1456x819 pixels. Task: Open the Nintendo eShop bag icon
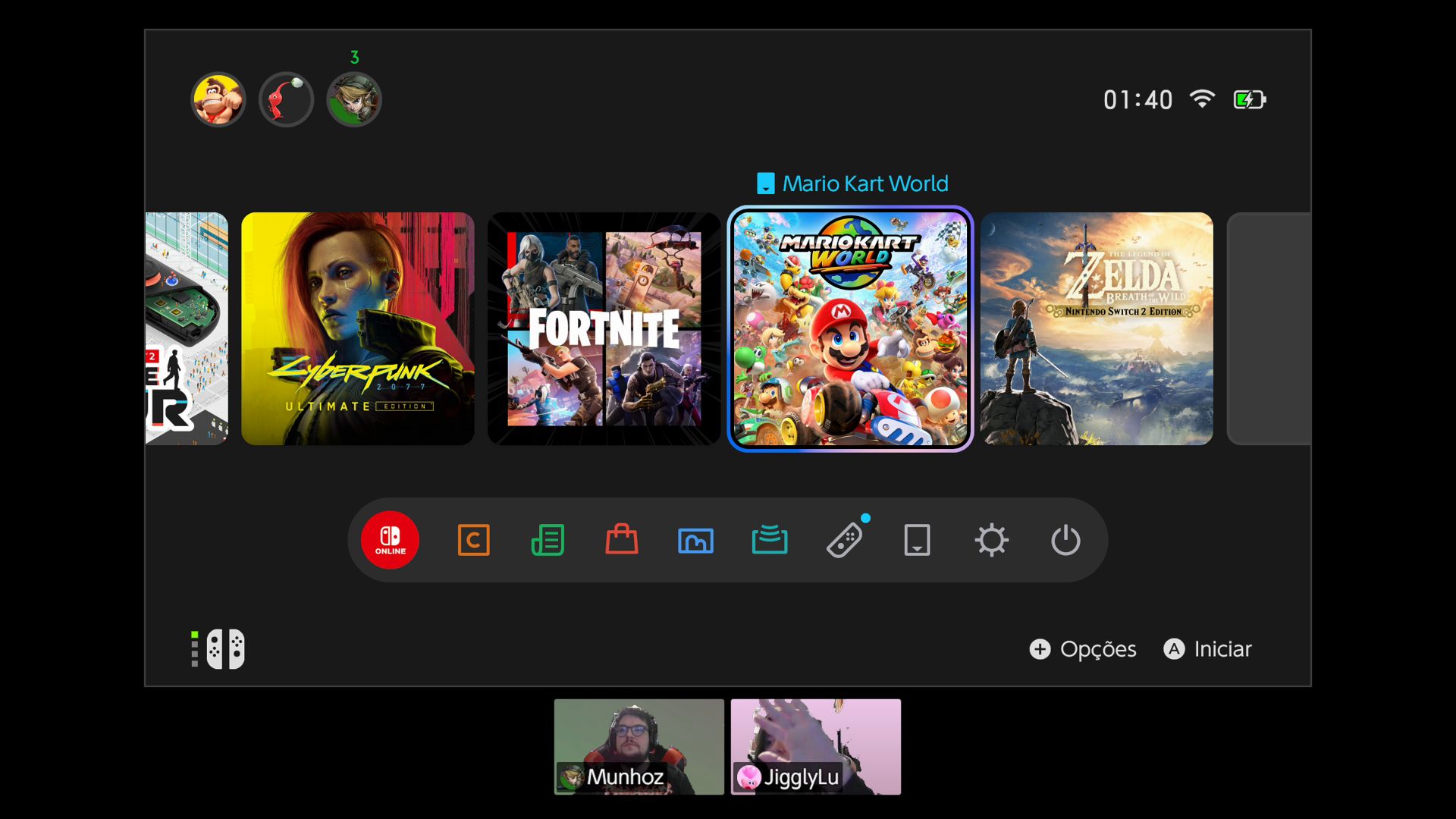click(621, 540)
